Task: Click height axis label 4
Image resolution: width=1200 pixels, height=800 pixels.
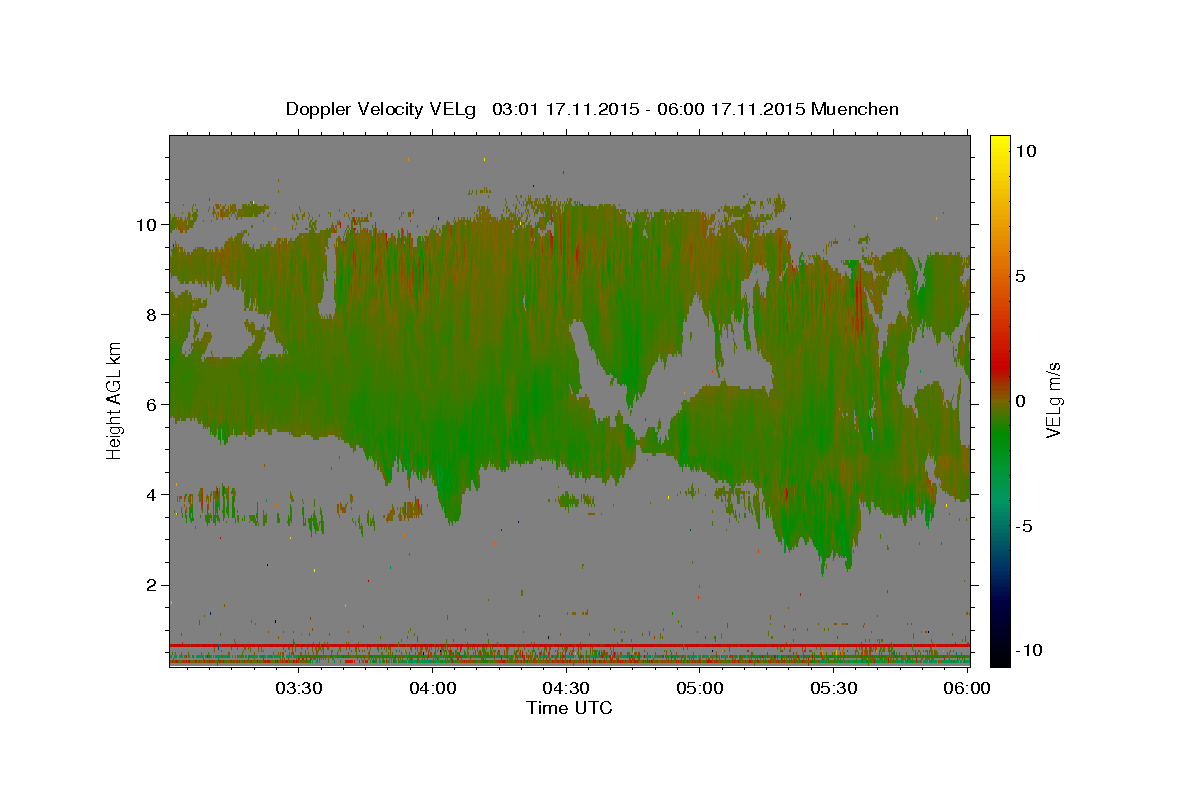Action: tap(153, 495)
